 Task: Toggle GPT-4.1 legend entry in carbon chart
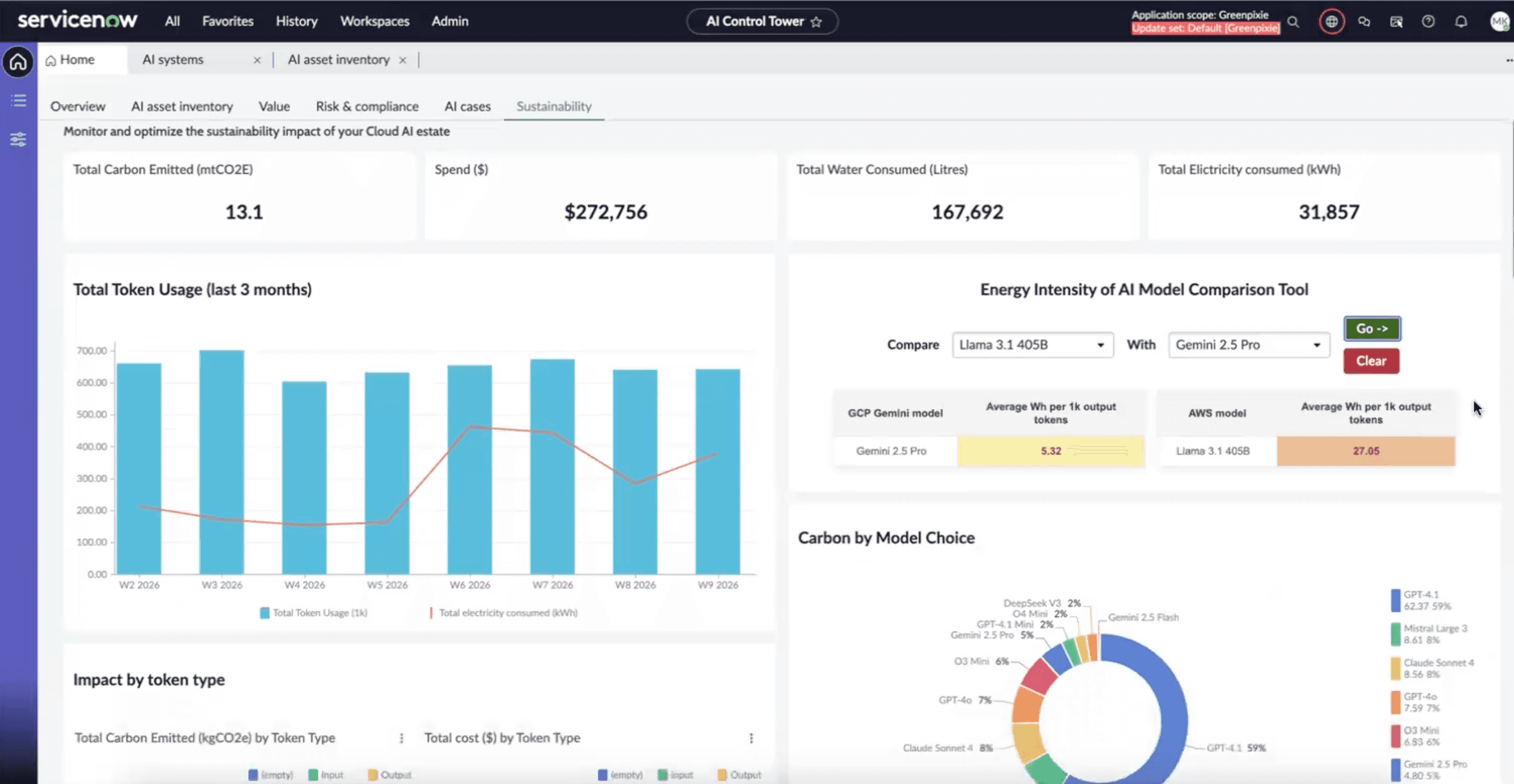tap(1421, 600)
